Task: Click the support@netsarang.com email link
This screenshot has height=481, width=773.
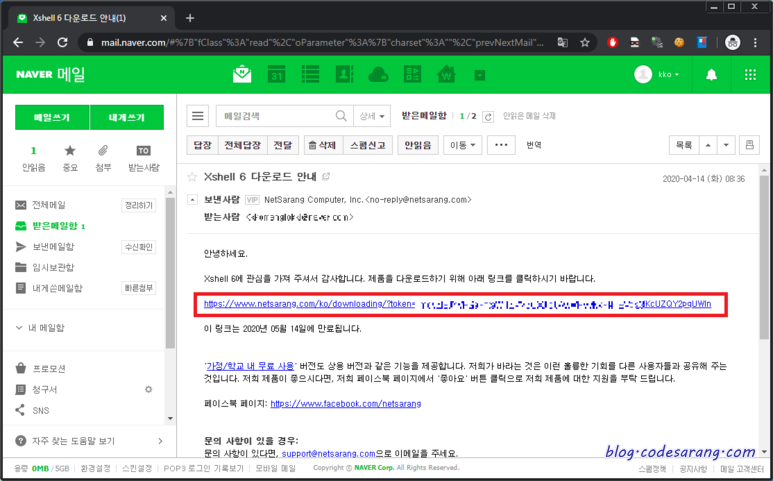Action: (x=329, y=453)
